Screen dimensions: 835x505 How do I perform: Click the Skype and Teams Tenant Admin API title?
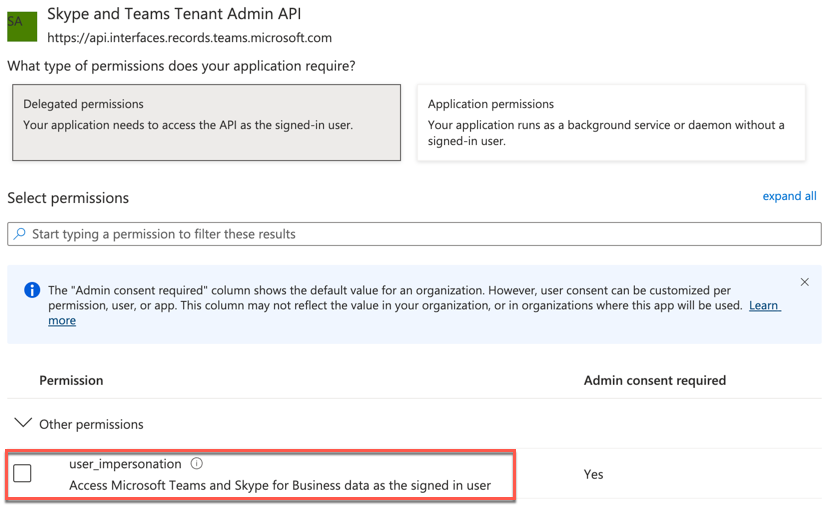pyautogui.click(x=174, y=14)
